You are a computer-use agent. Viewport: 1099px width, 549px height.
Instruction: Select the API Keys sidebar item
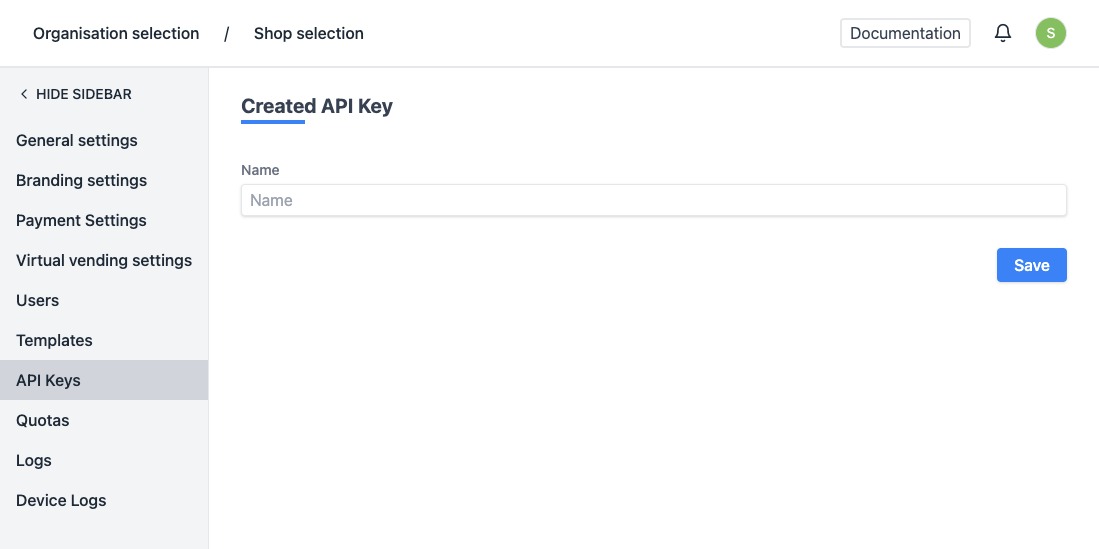click(x=48, y=380)
